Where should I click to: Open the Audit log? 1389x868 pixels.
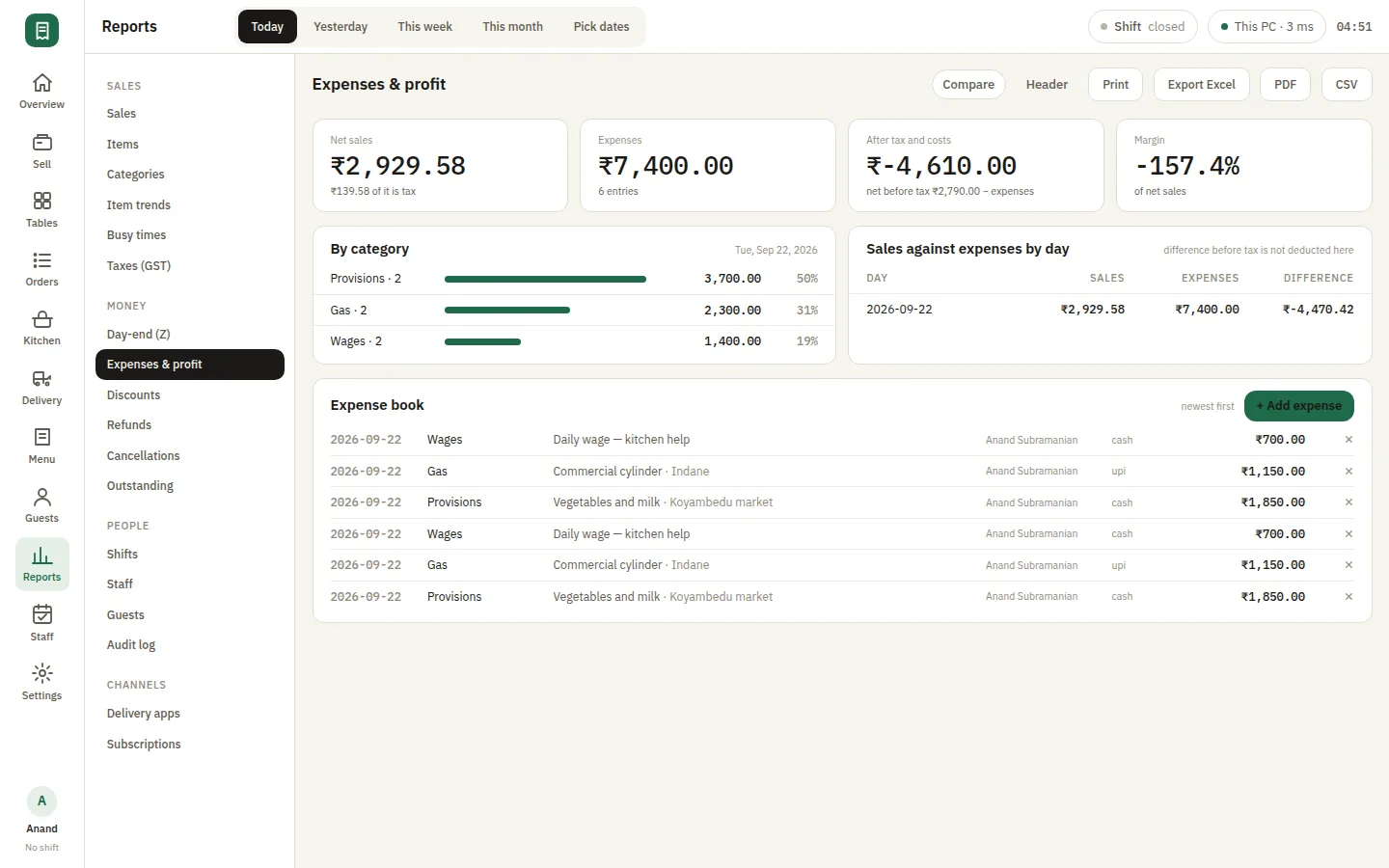pos(190,645)
